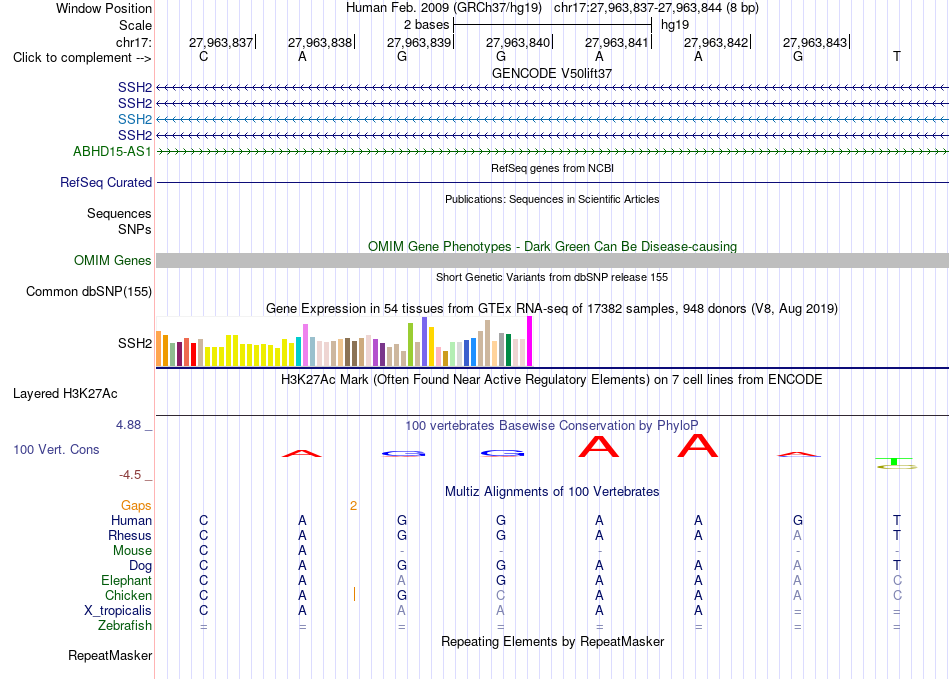Click the '2 bases' scale bar

pos(552,25)
